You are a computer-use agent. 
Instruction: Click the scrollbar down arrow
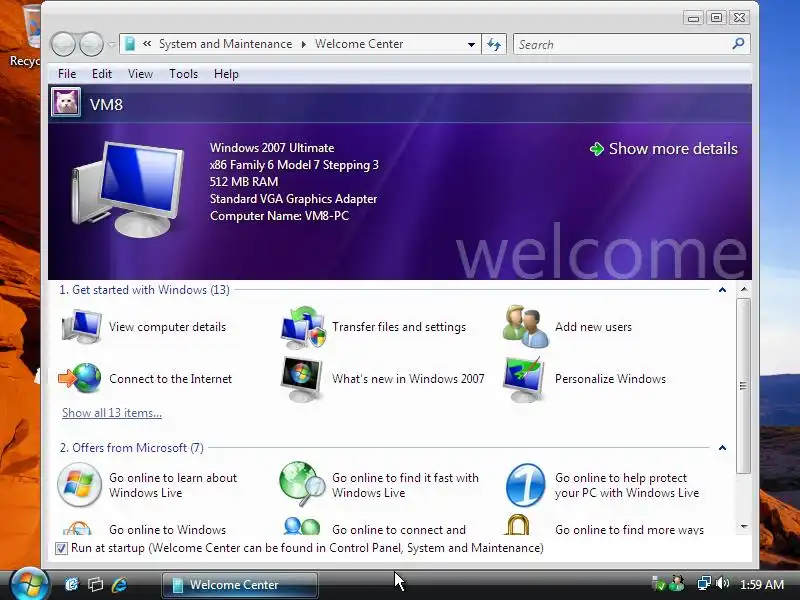point(744,526)
